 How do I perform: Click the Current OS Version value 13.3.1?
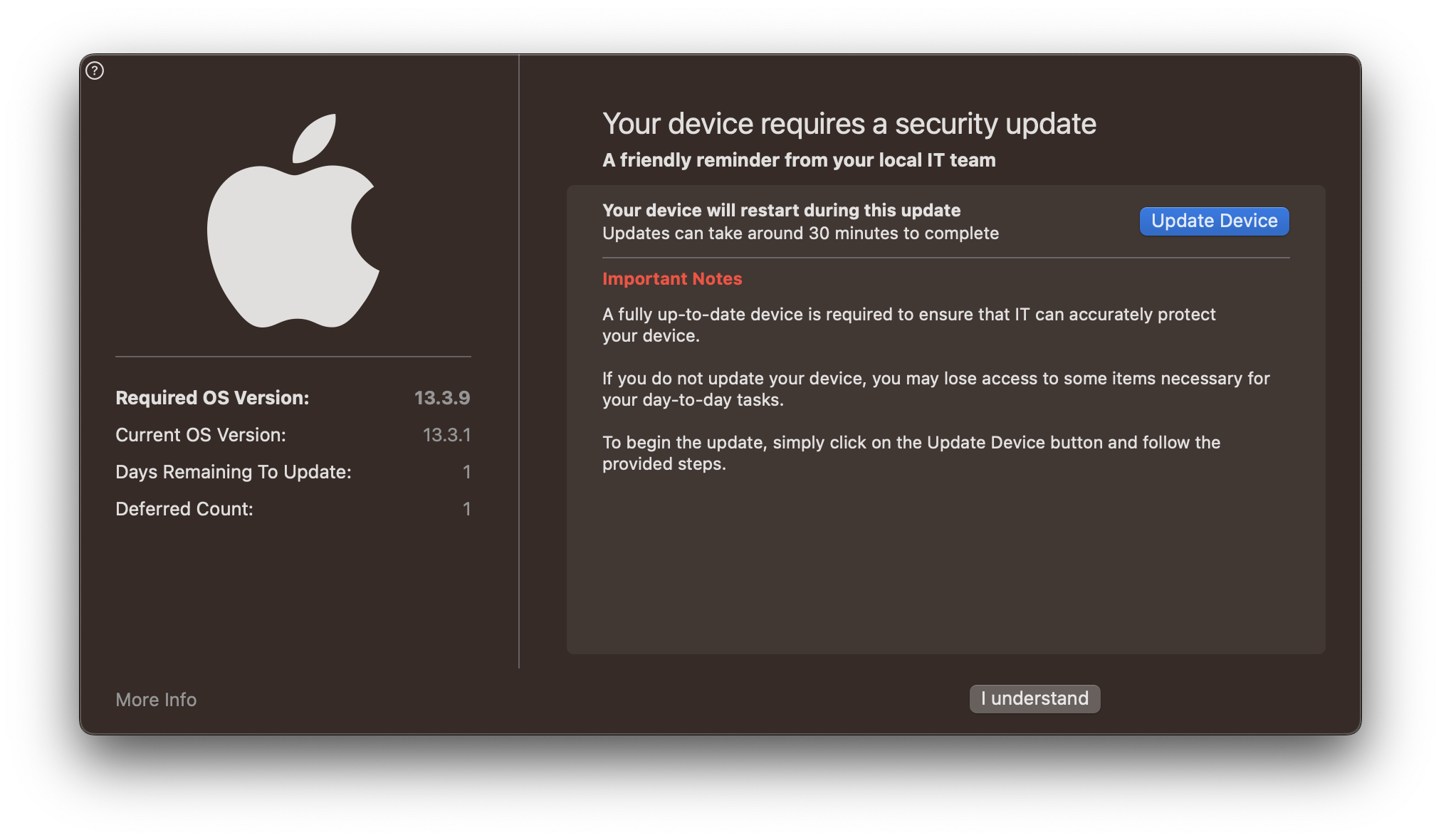446,435
